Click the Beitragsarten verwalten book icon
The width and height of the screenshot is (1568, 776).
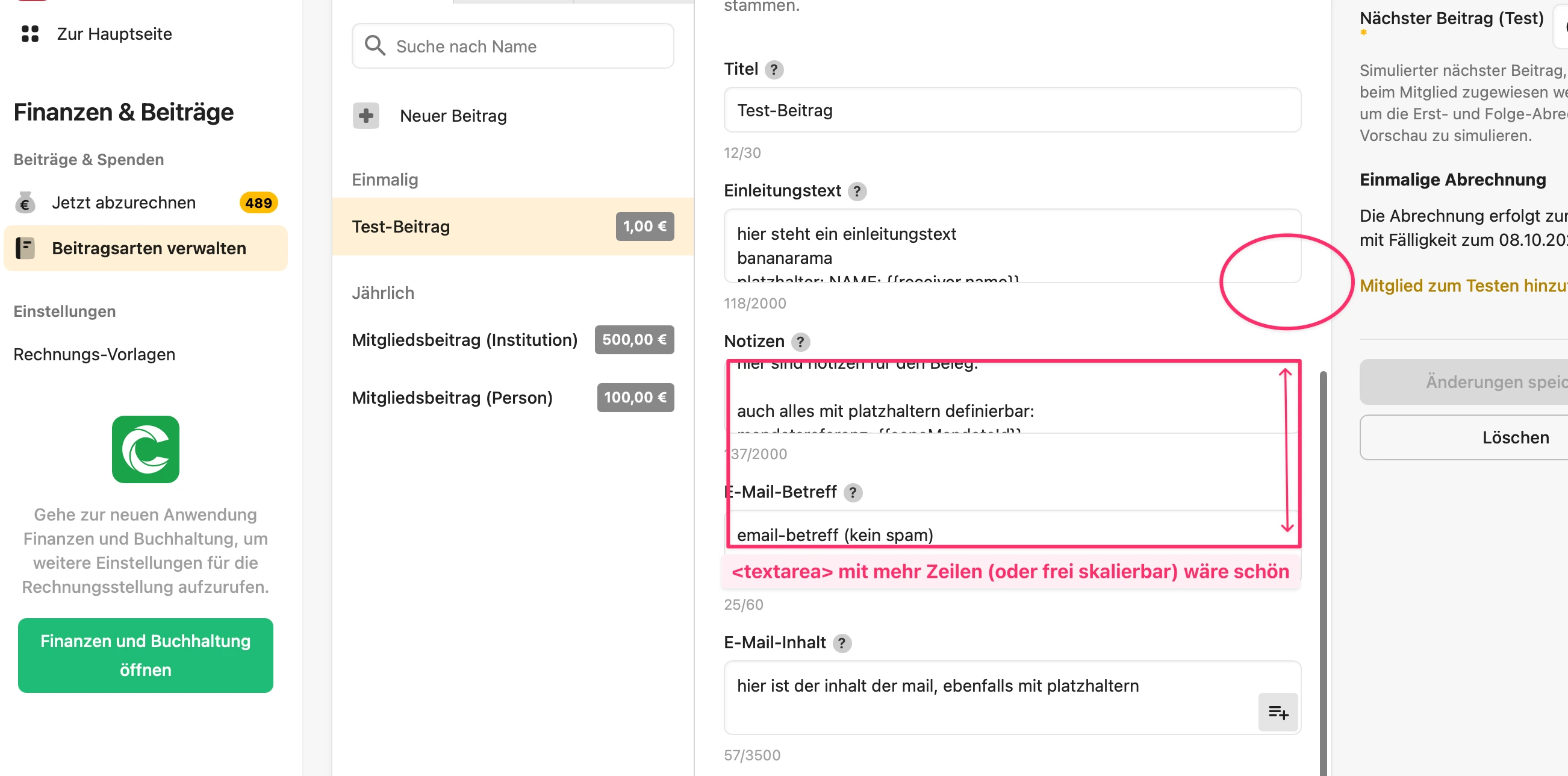(x=25, y=248)
